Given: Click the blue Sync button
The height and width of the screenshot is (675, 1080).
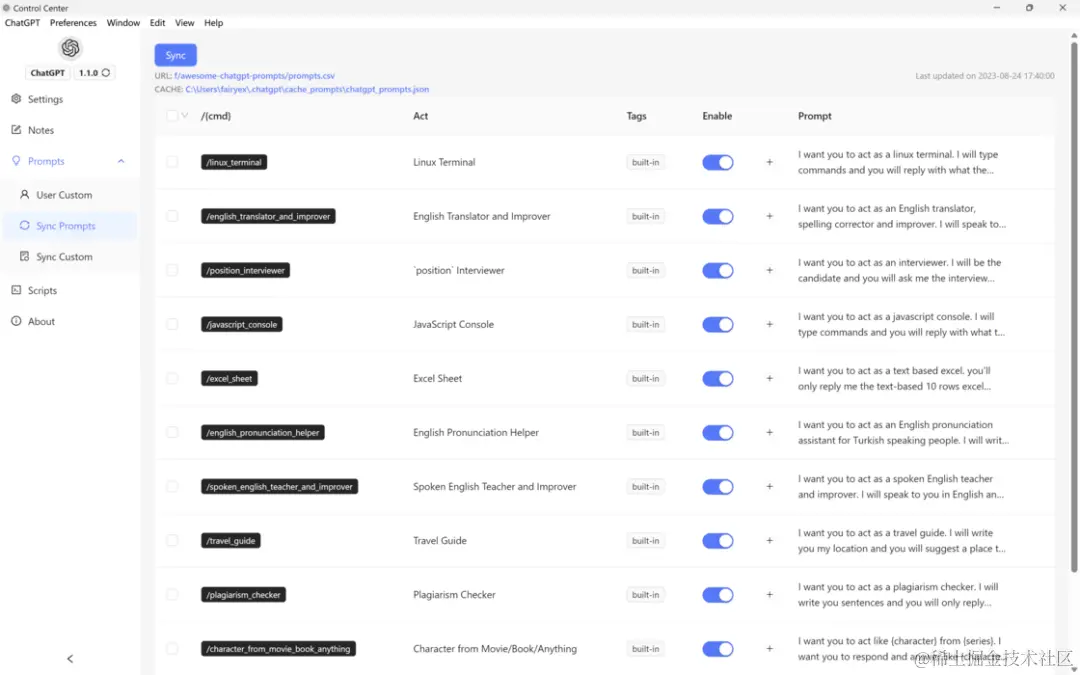Looking at the screenshot, I should pos(176,55).
